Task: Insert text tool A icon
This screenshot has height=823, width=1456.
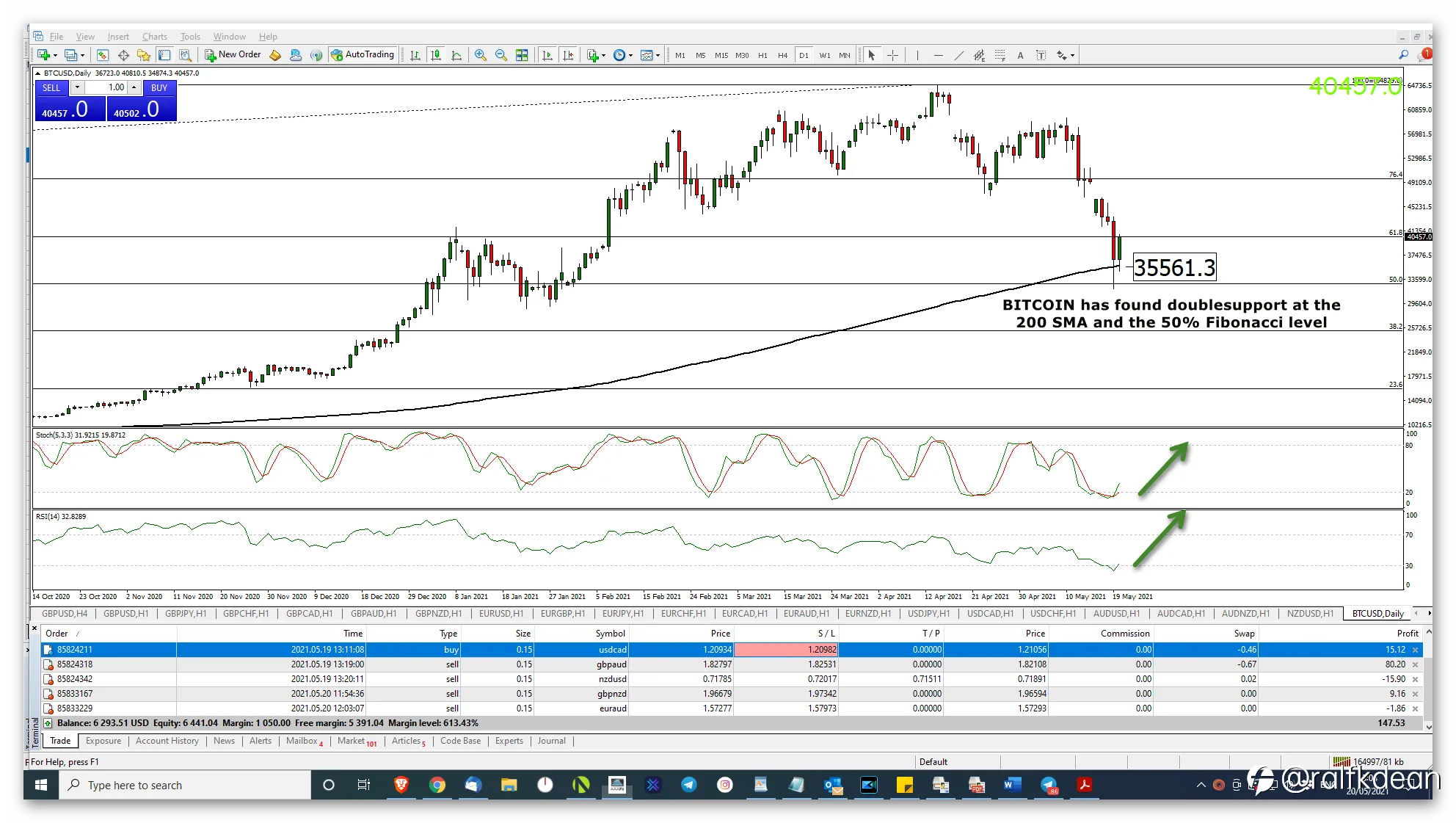Action: (1020, 55)
